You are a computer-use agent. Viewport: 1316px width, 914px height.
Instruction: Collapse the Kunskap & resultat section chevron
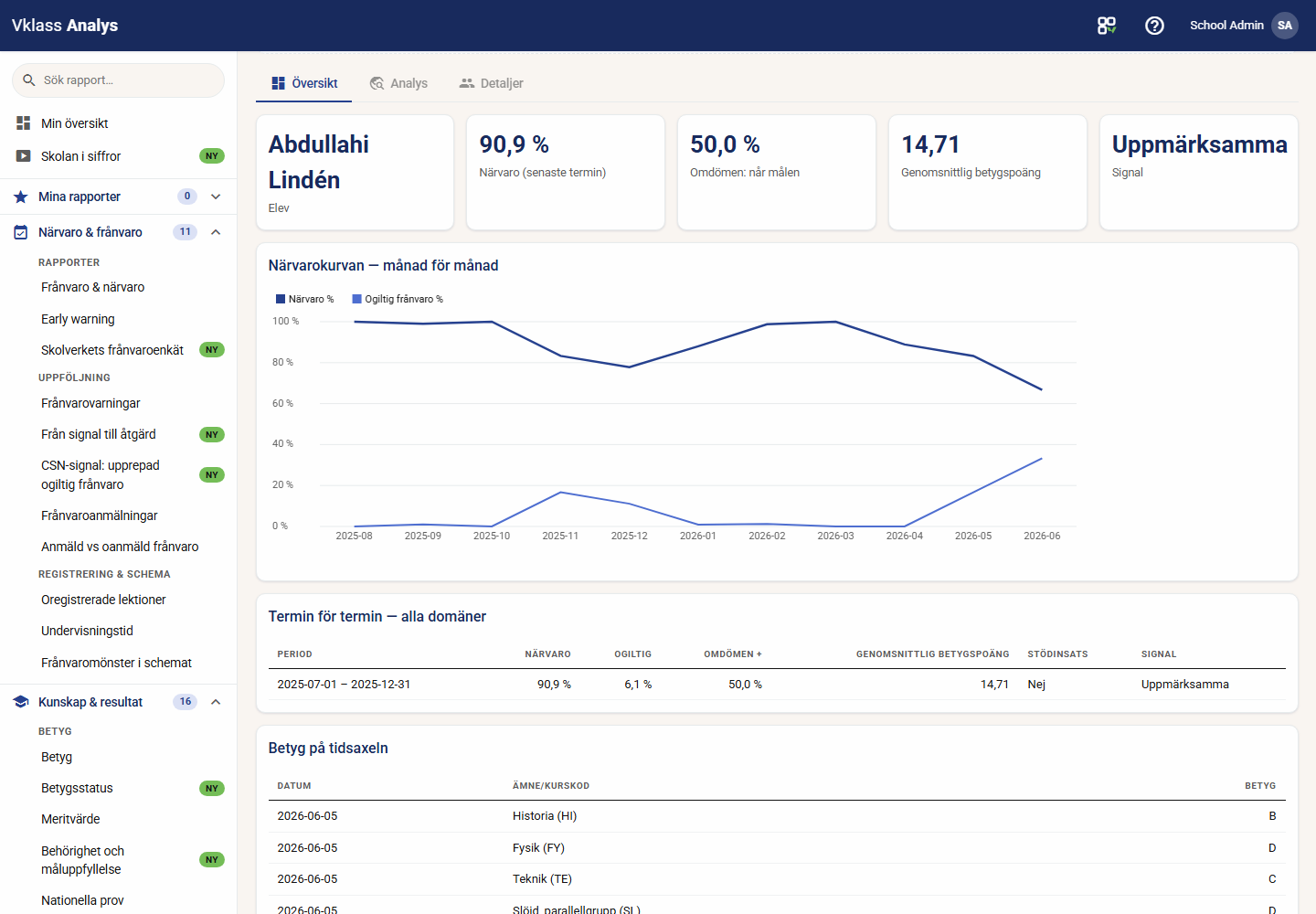point(216,702)
